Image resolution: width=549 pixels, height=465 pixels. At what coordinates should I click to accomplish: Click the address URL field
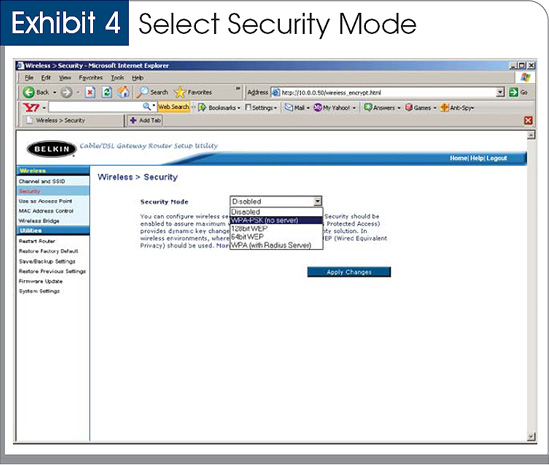point(388,92)
